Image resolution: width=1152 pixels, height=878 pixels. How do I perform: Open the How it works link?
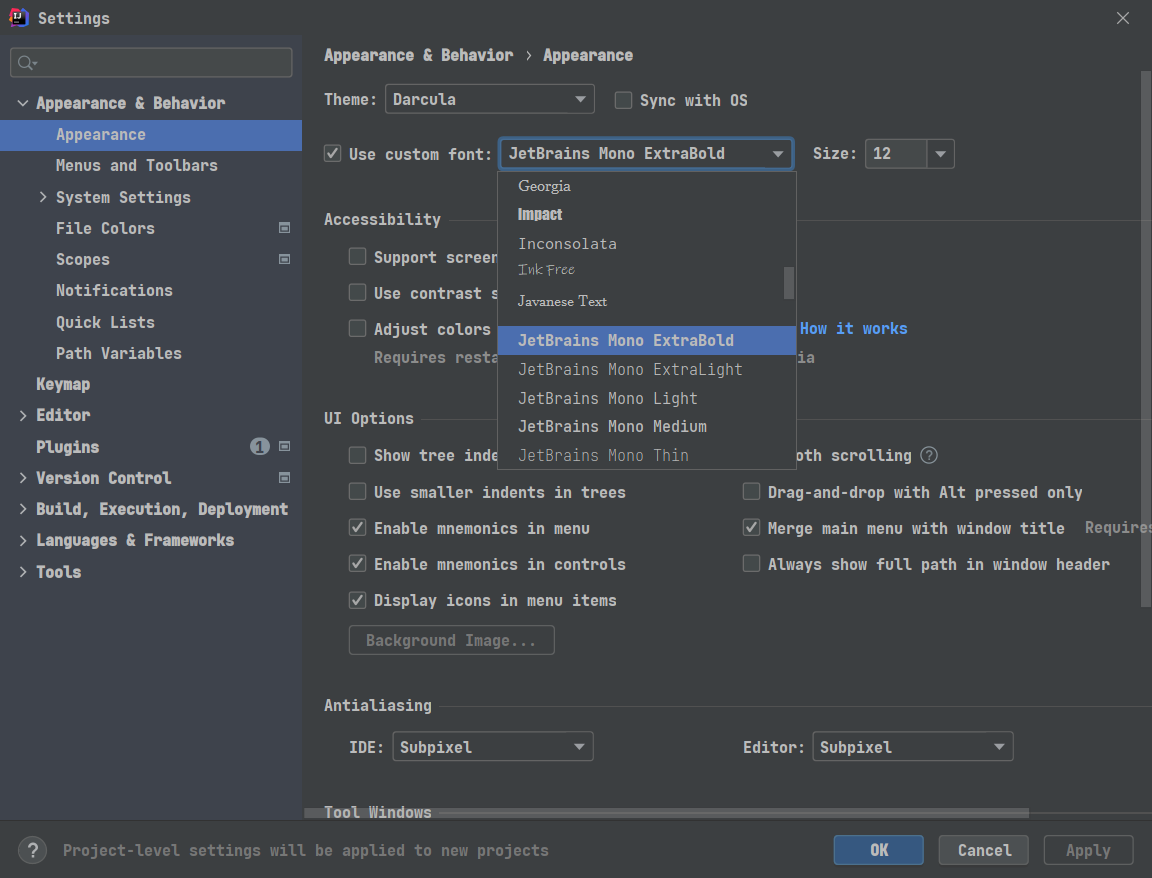853,328
